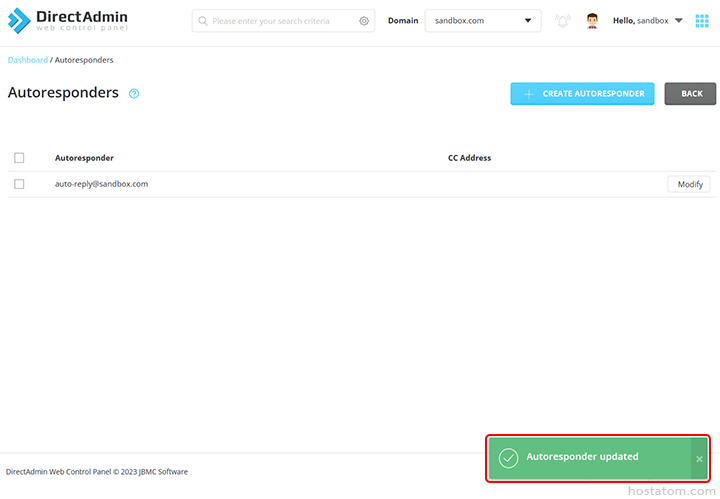This screenshot has width=720, height=499.
Task: Sort by the Autoresponder column header
Action: coord(84,158)
